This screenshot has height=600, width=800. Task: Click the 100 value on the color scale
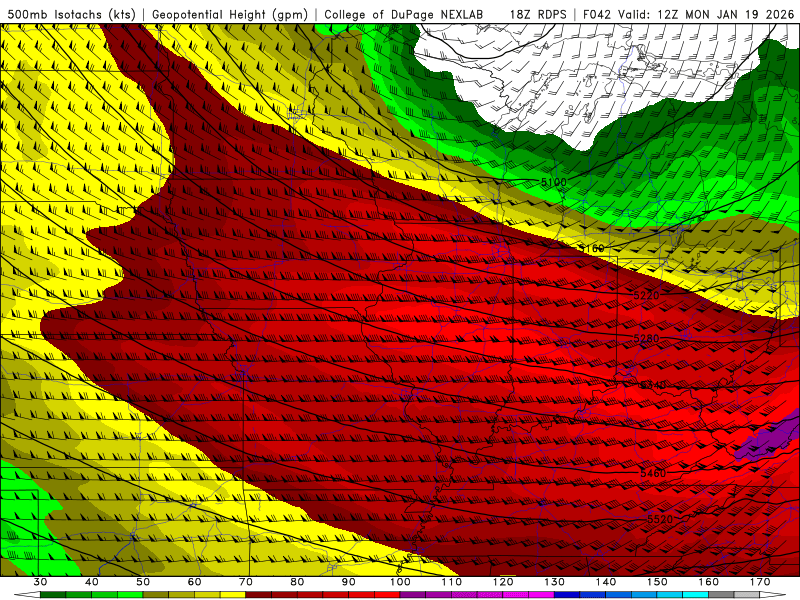coord(400,582)
